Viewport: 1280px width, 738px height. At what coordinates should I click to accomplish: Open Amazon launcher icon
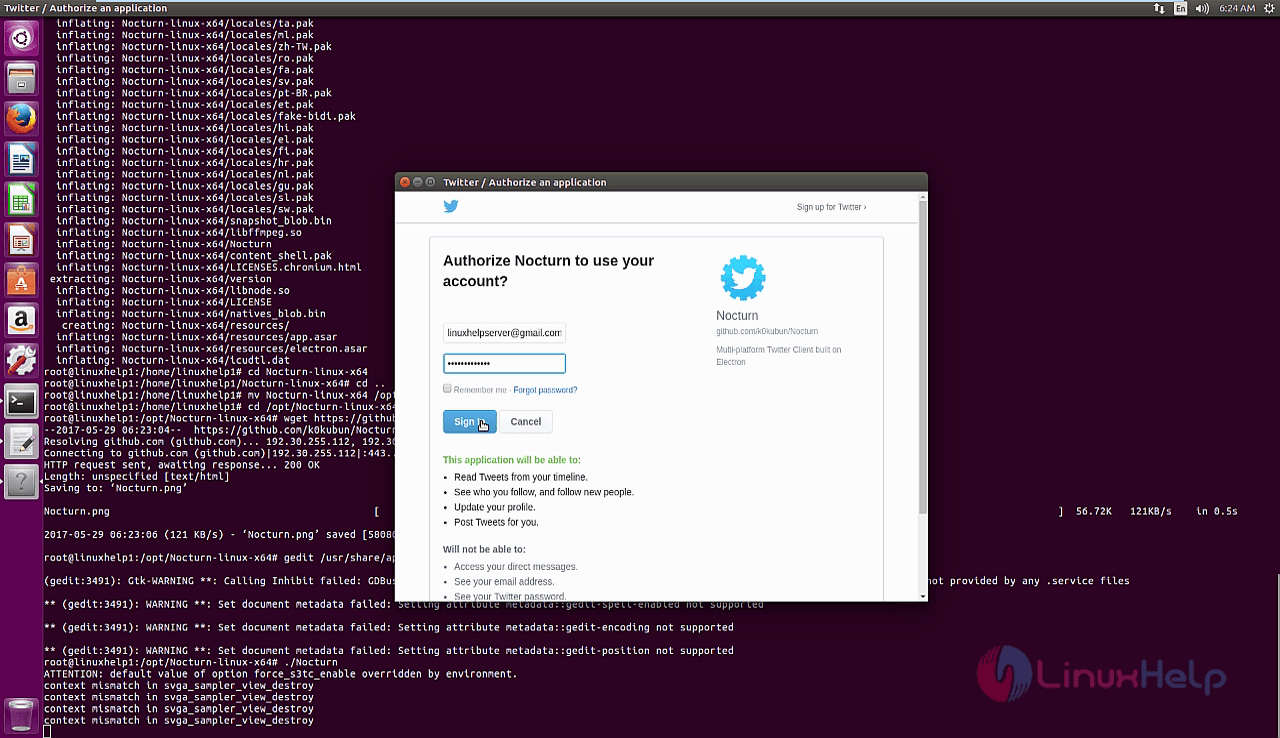[x=21, y=321]
